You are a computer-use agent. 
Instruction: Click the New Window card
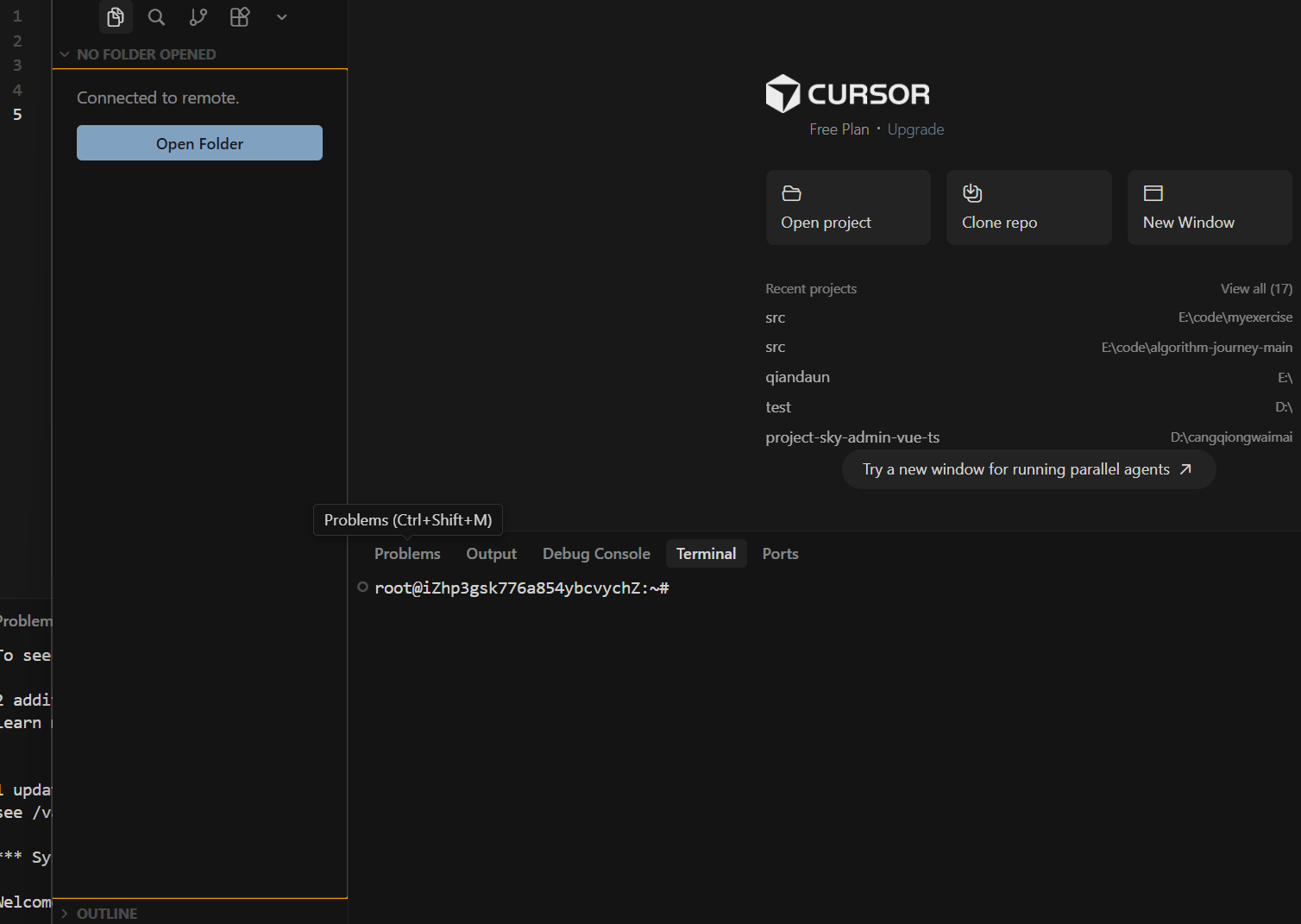pos(1210,207)
